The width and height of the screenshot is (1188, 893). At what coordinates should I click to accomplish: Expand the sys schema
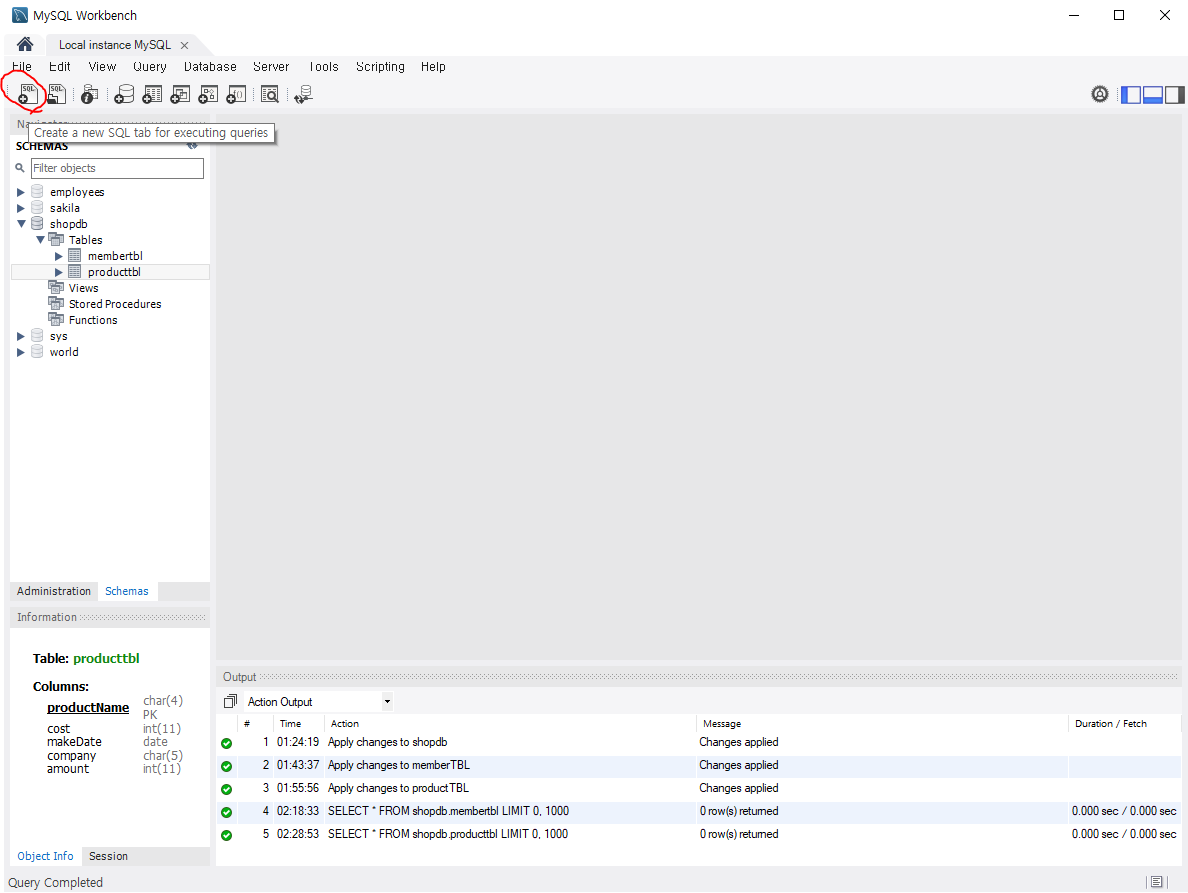(x=21, y=336)
